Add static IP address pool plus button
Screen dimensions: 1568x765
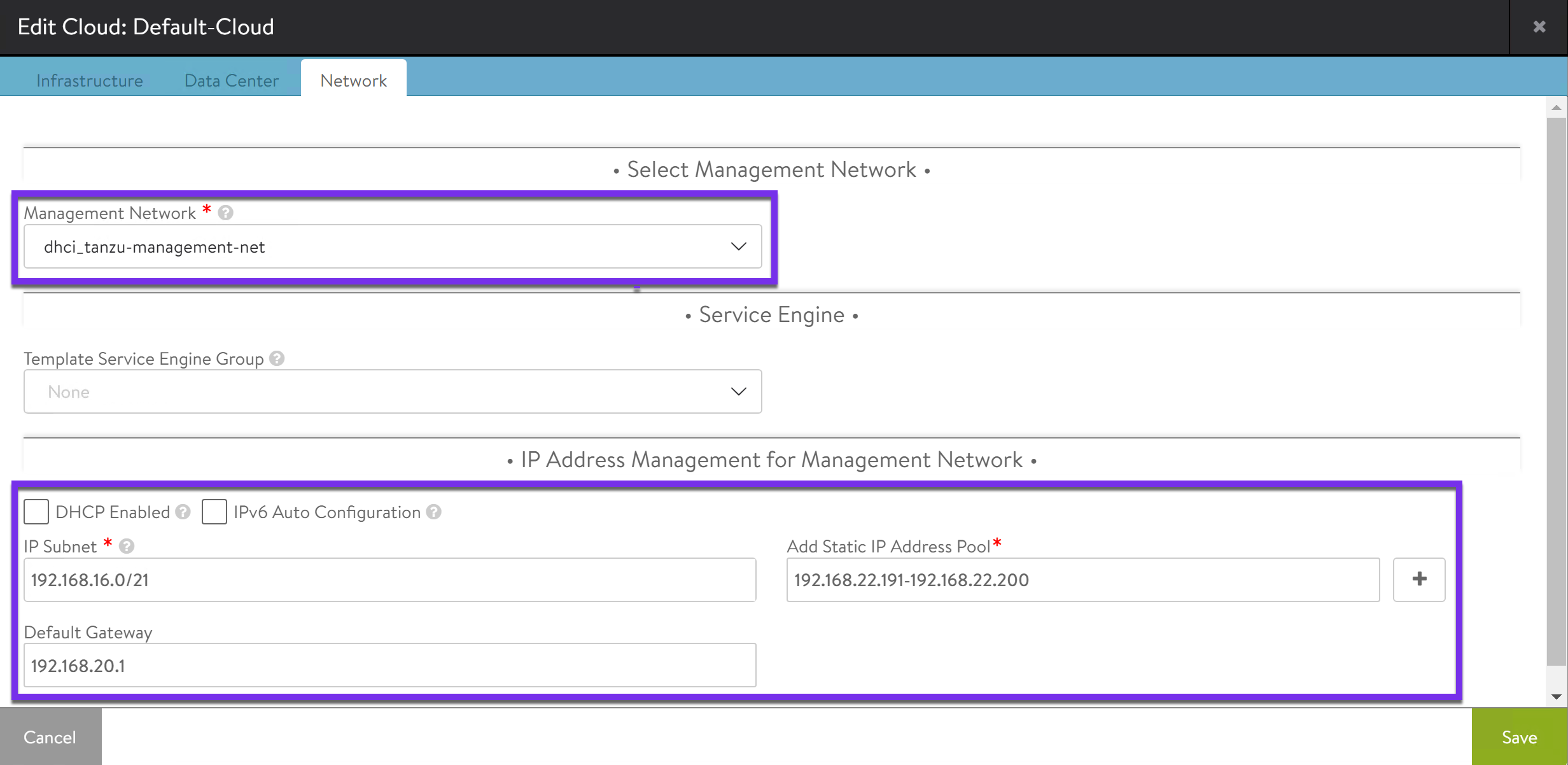point(1418,579)
